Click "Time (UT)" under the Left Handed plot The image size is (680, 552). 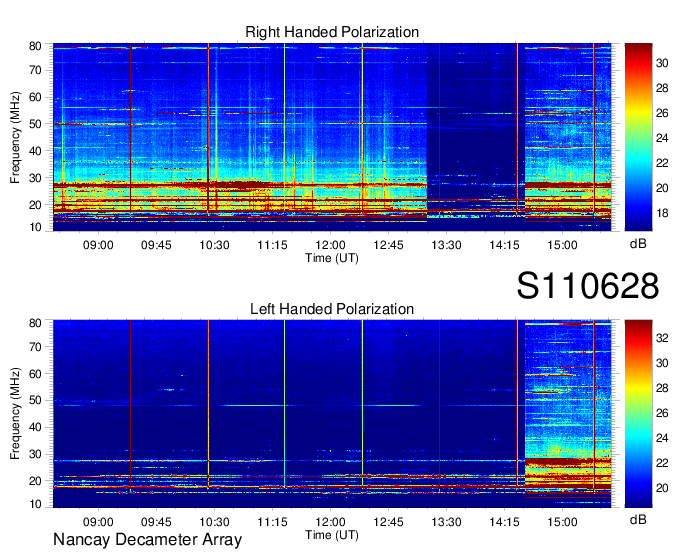[x=332, y=535]
